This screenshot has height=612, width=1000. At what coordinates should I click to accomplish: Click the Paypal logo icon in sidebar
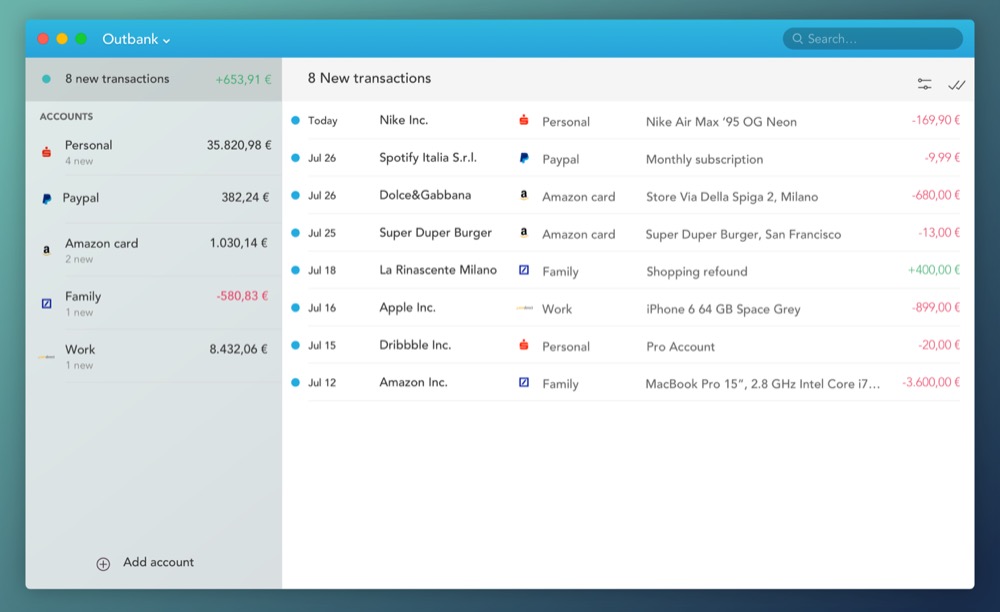(x=47, y=199)
